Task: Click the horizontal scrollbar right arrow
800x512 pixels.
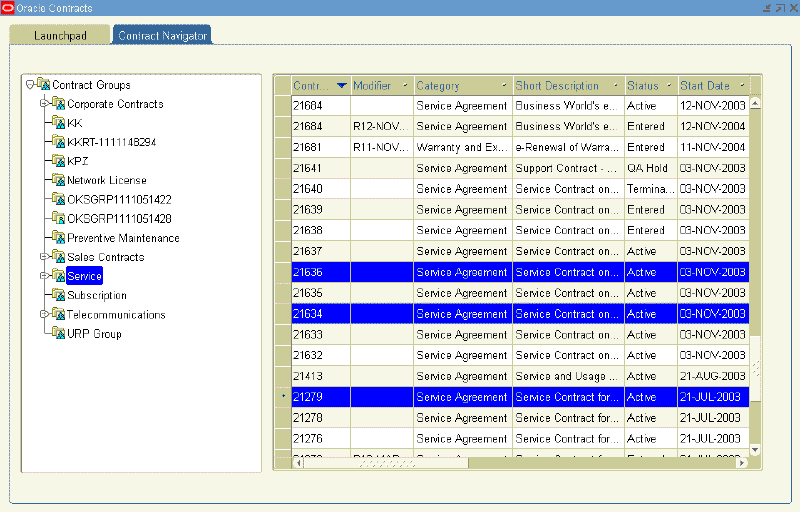Action: [742, 463]
